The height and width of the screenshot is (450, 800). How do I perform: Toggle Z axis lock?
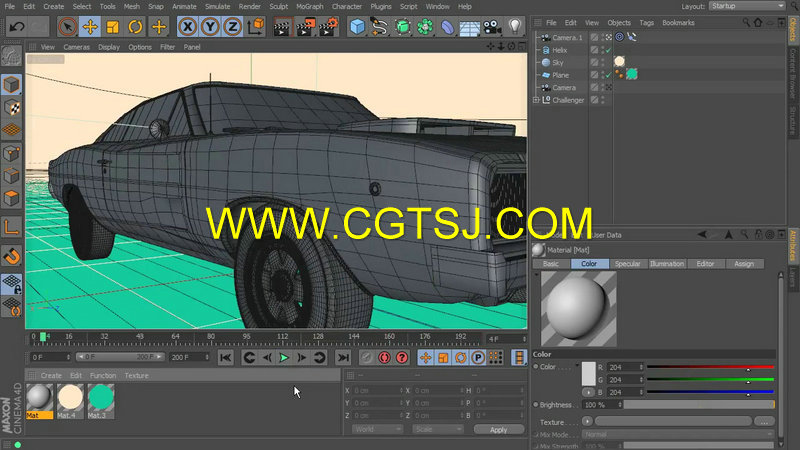233,27
